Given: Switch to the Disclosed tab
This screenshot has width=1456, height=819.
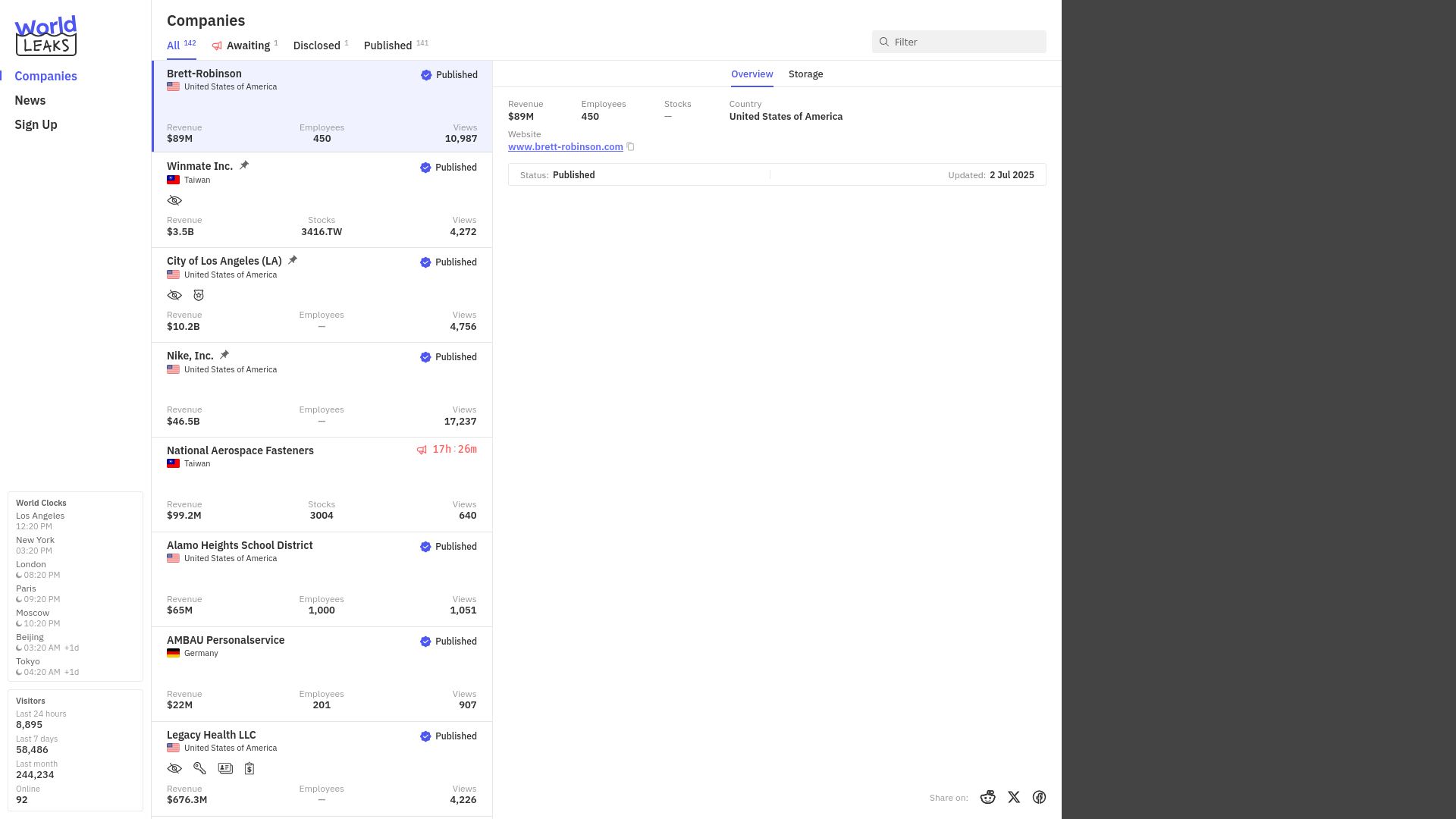Looking at the screenshot, I should [x=321, y=45].
